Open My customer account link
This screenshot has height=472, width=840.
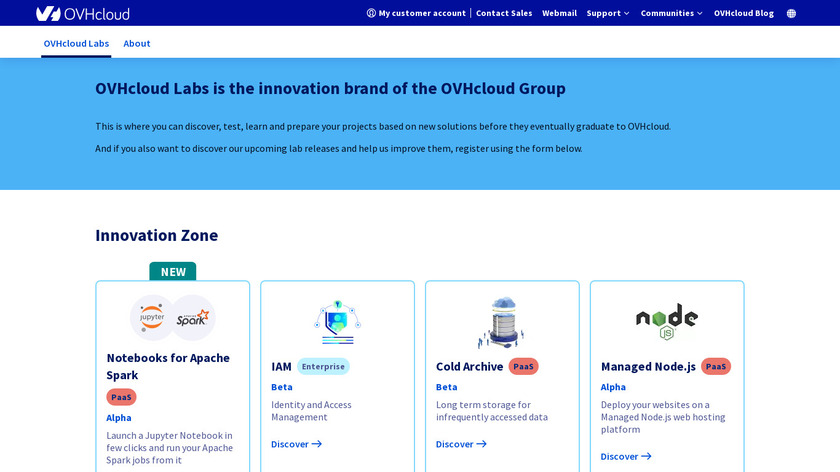click(416, 13)
